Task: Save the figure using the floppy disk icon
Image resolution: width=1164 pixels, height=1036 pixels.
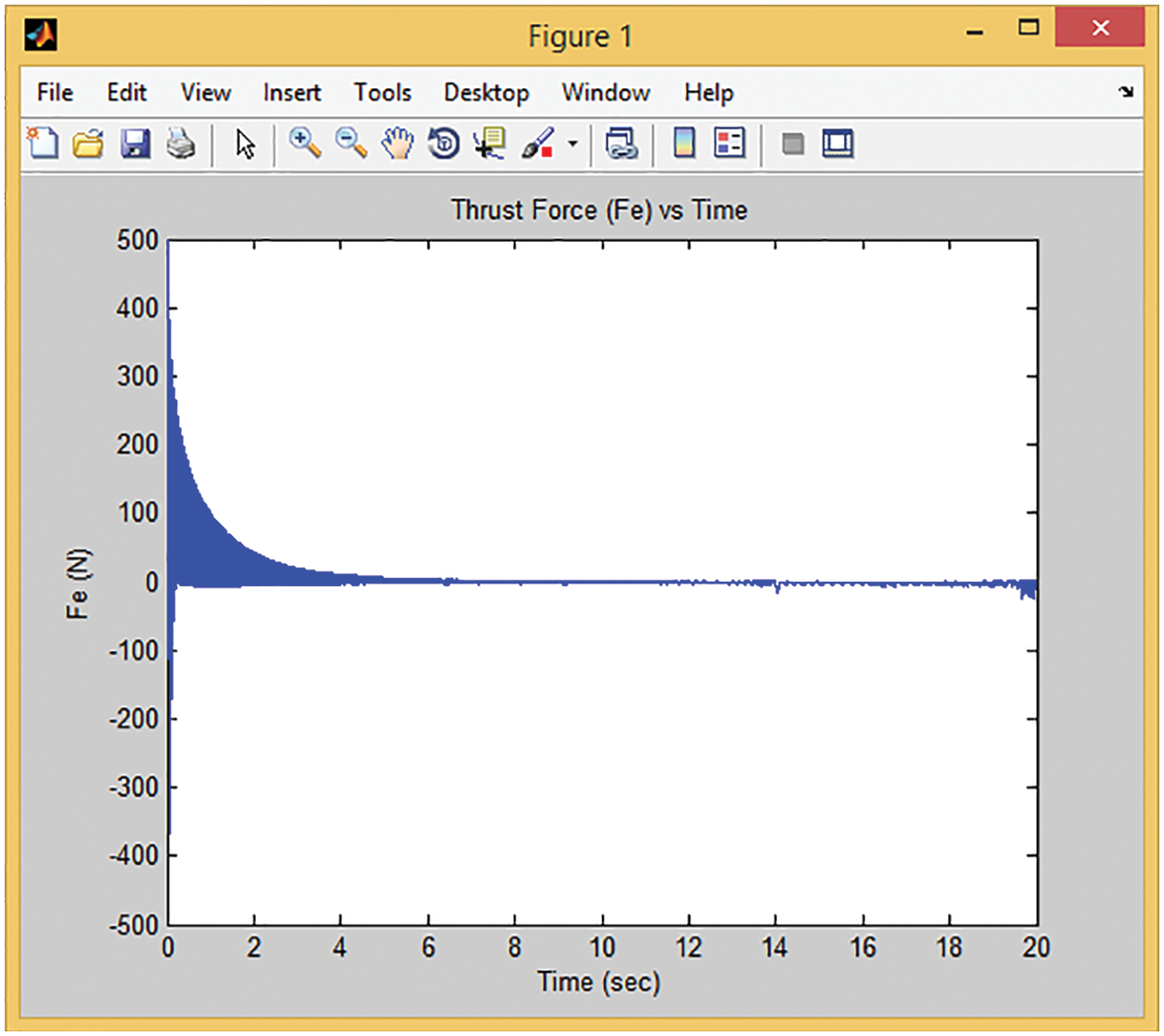Action: (135, 144)
